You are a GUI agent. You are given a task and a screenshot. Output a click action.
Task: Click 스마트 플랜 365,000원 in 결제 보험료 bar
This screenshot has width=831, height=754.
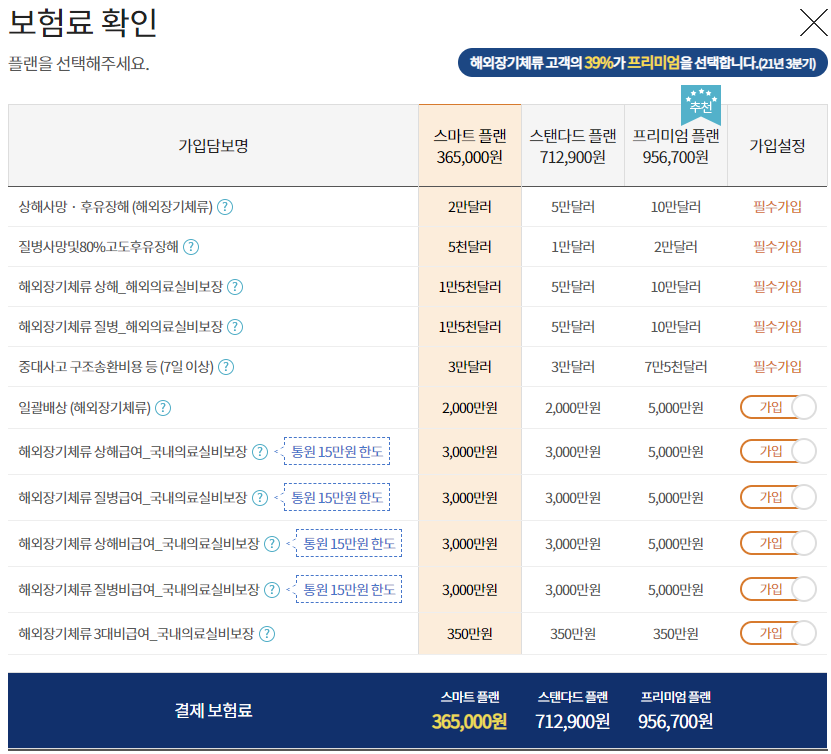[470, 711]
